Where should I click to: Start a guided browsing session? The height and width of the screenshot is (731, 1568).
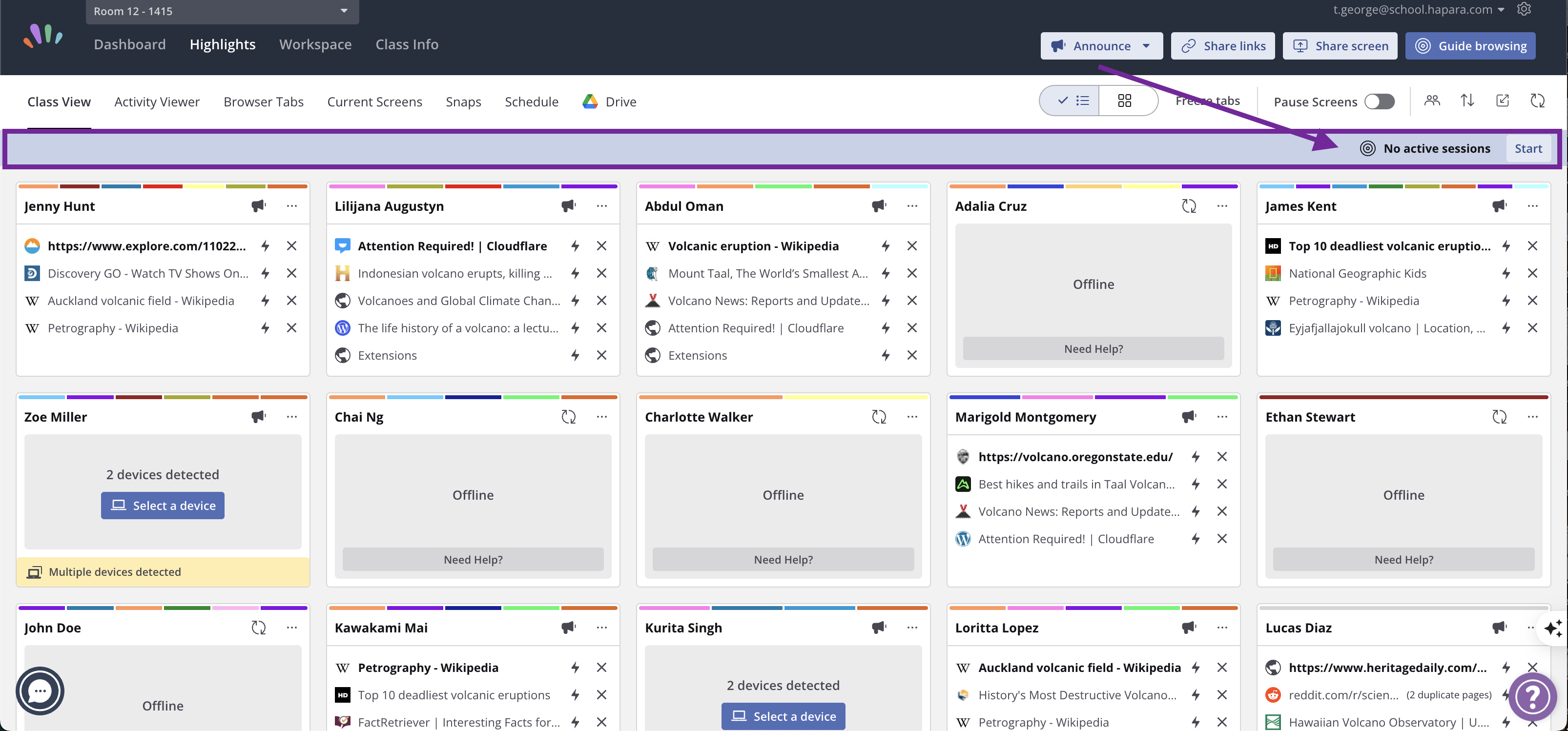1528,148
